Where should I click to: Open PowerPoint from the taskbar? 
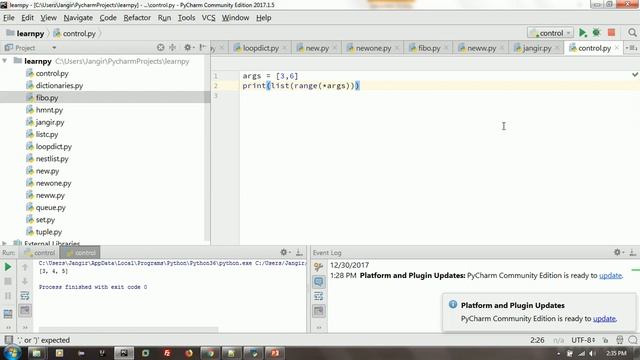[x=275, y=353]
